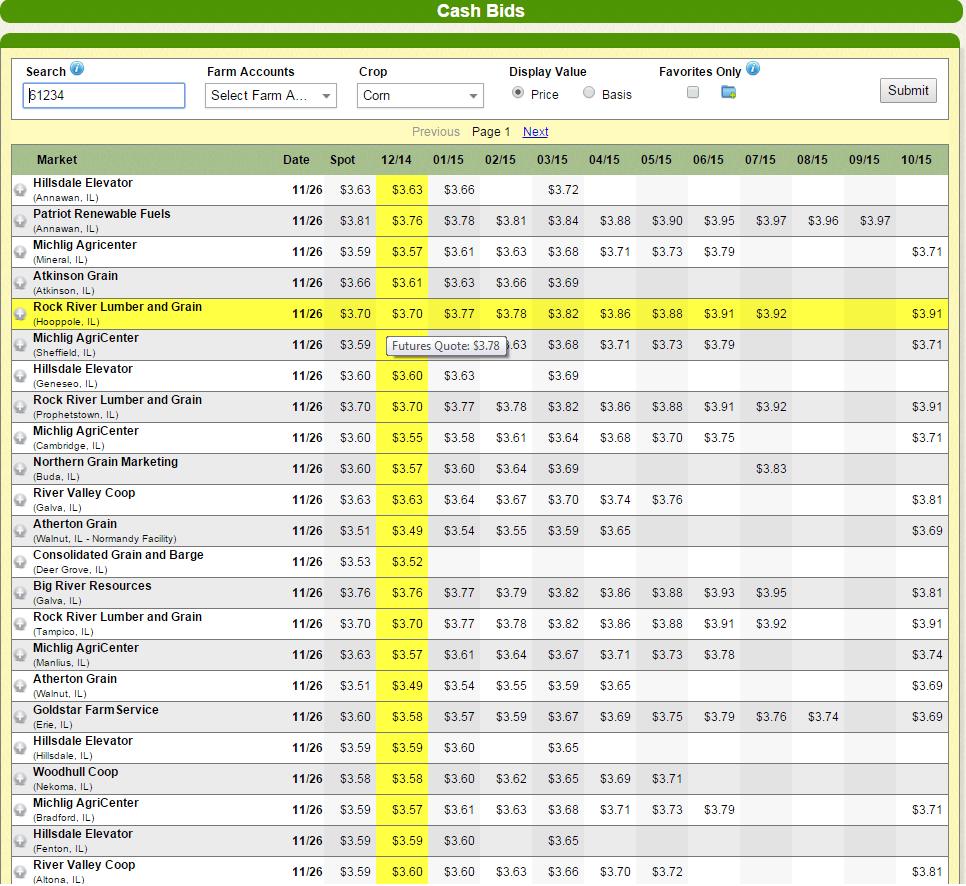Click Big River Resources market name
Image resolution: width=966 pixels, height=886 pixels.
coord(92,586)
